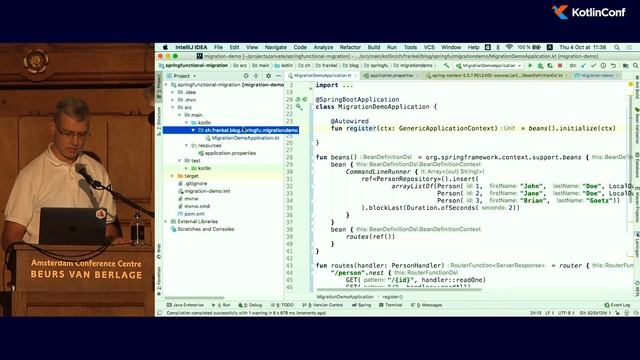Switch to migration-demo editor tab

click(597, 76)
